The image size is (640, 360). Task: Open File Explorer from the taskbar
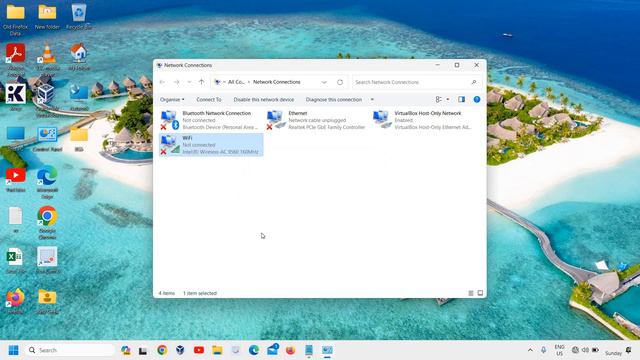(x=217, y=350)
